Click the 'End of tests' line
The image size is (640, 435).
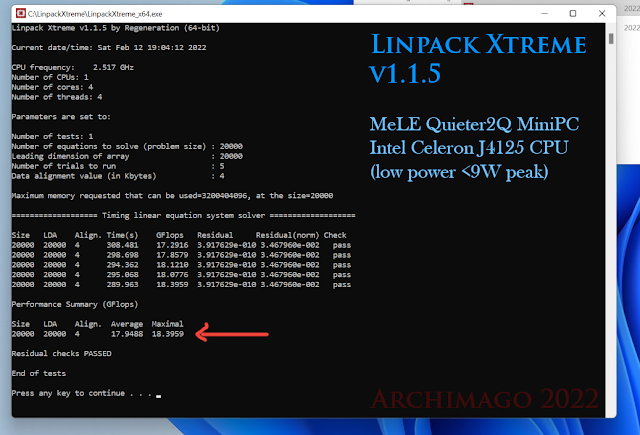39,373
